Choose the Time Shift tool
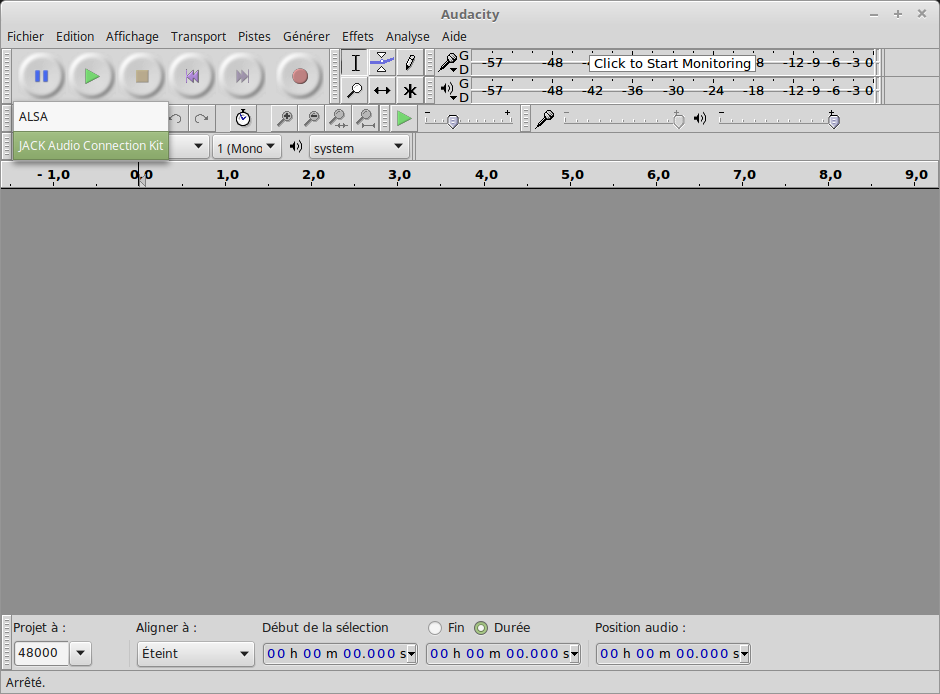This screenshot has width=940, height=694. click(382, 90)
